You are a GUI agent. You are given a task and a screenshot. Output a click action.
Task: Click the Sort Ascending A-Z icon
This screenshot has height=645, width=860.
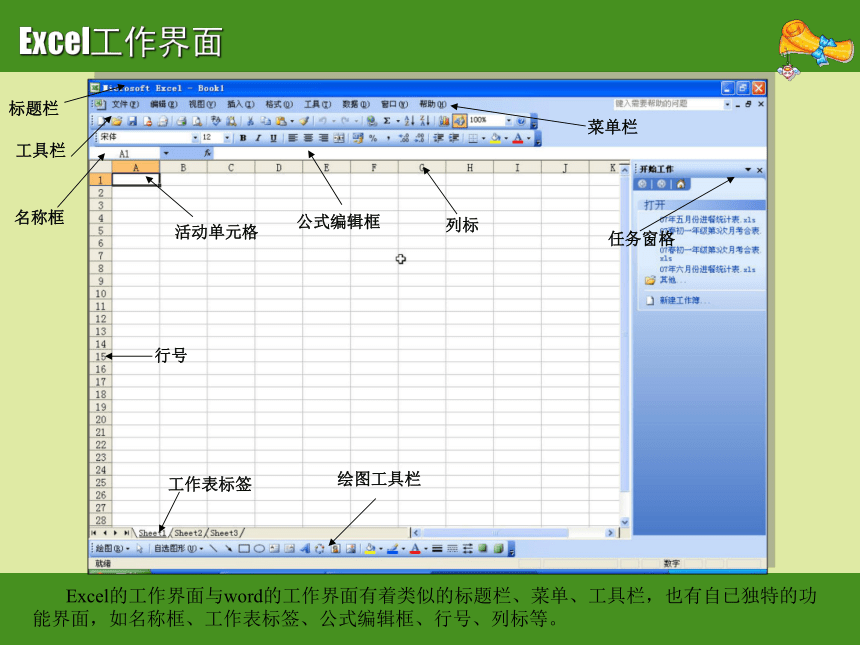pyautogui.click(x=409, y=121)
